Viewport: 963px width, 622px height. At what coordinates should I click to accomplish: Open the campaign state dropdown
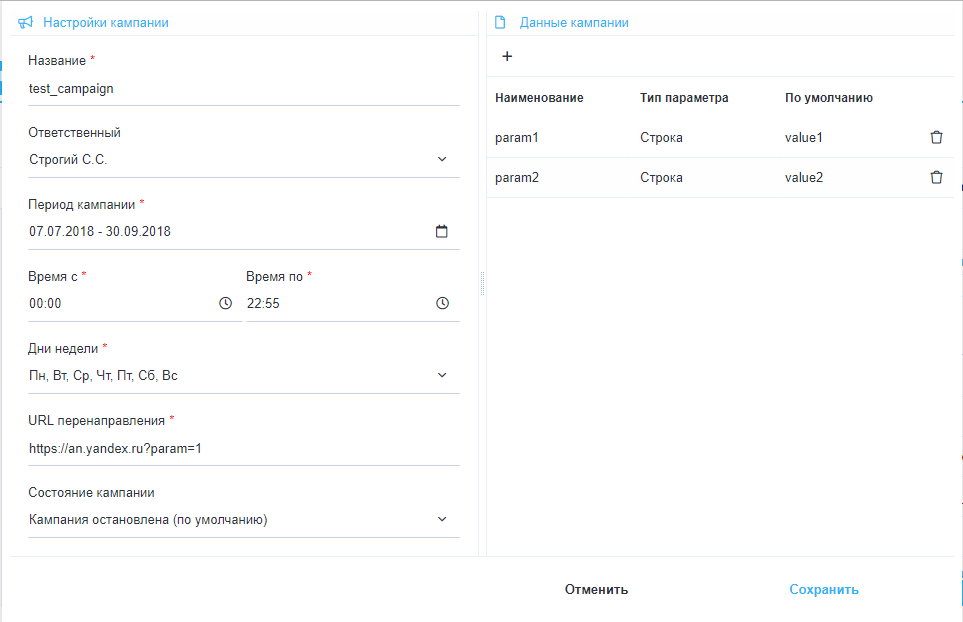442,519
